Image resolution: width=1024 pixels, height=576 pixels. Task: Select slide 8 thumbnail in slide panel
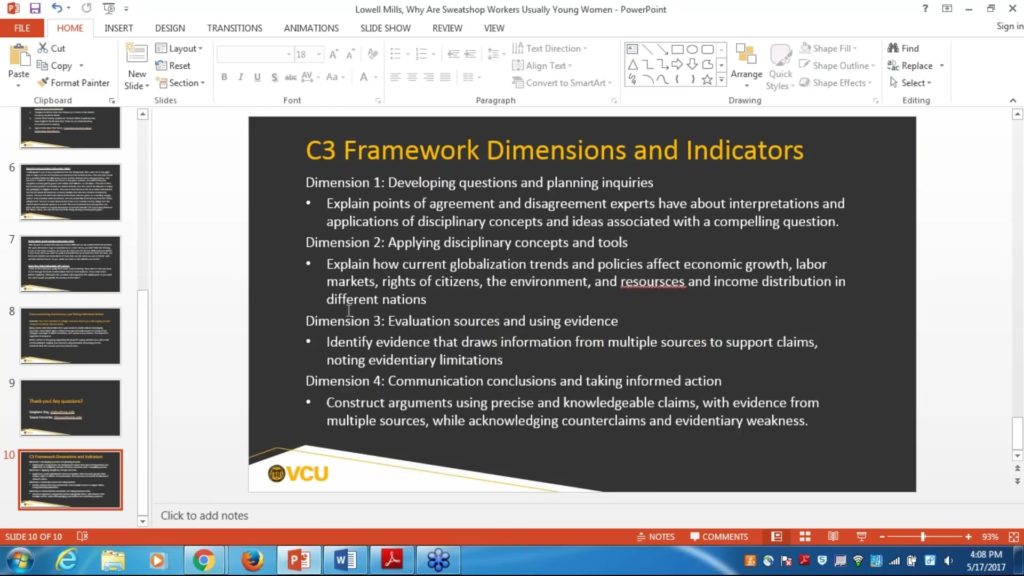70,336
